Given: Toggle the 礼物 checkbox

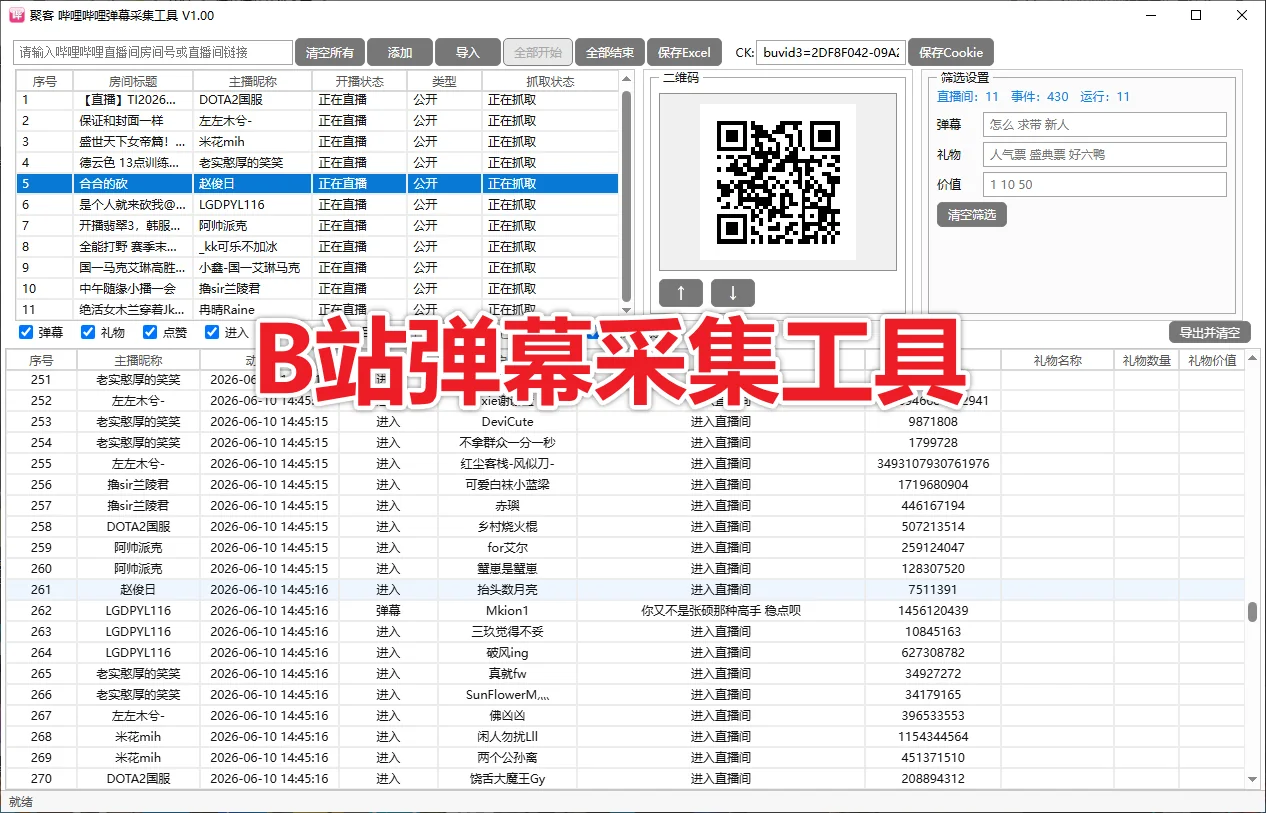Looking at the screenshot, I should 88,333.
